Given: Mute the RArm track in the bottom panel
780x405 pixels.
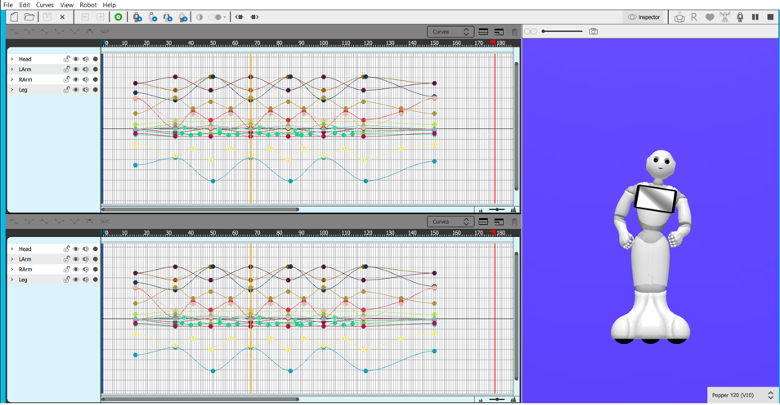Looking at the screenshot, I should pyautogui.click(x=86, y=269).
